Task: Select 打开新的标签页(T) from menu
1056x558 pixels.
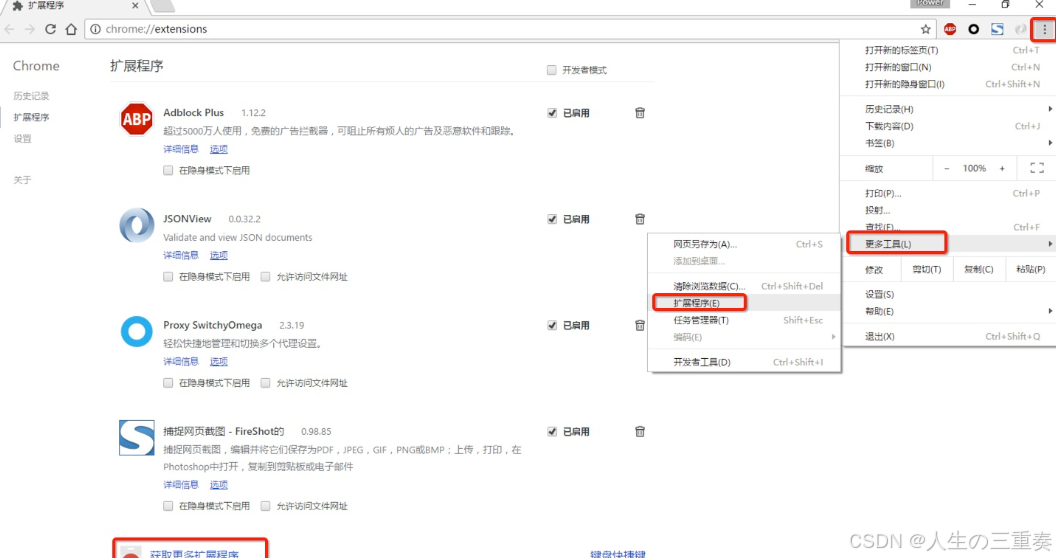Action: (x=948, y=50)
